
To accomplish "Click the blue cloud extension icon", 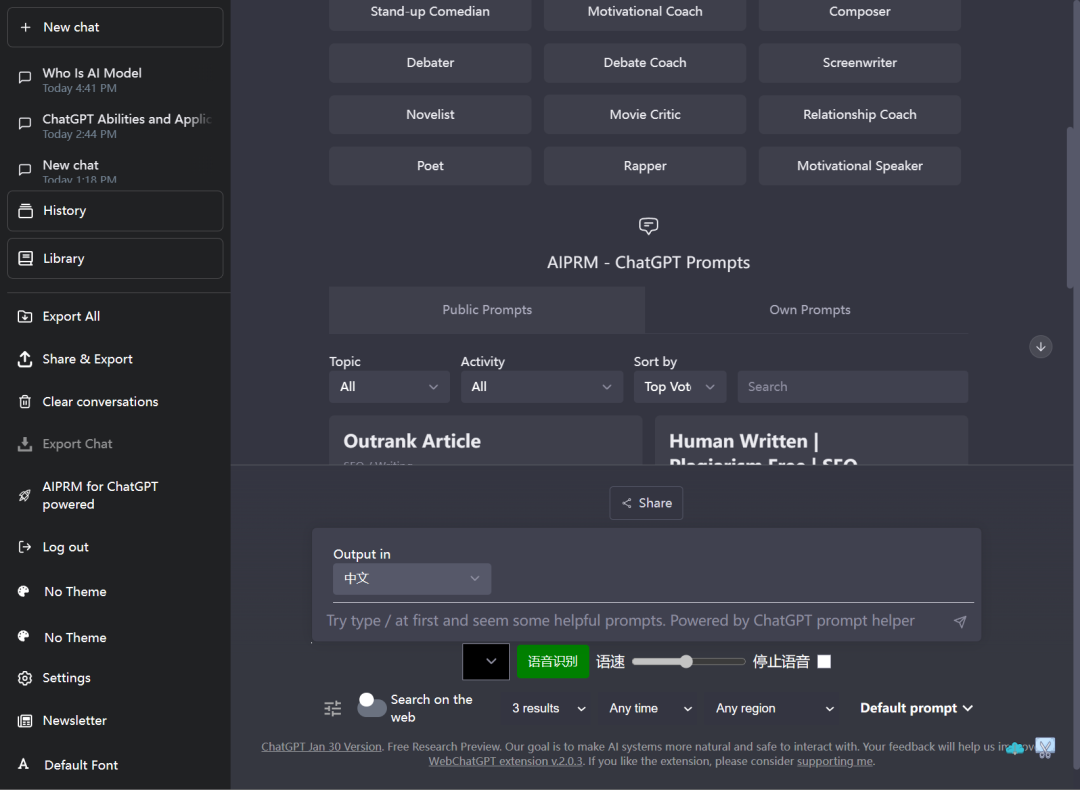I will [1015, 748].
